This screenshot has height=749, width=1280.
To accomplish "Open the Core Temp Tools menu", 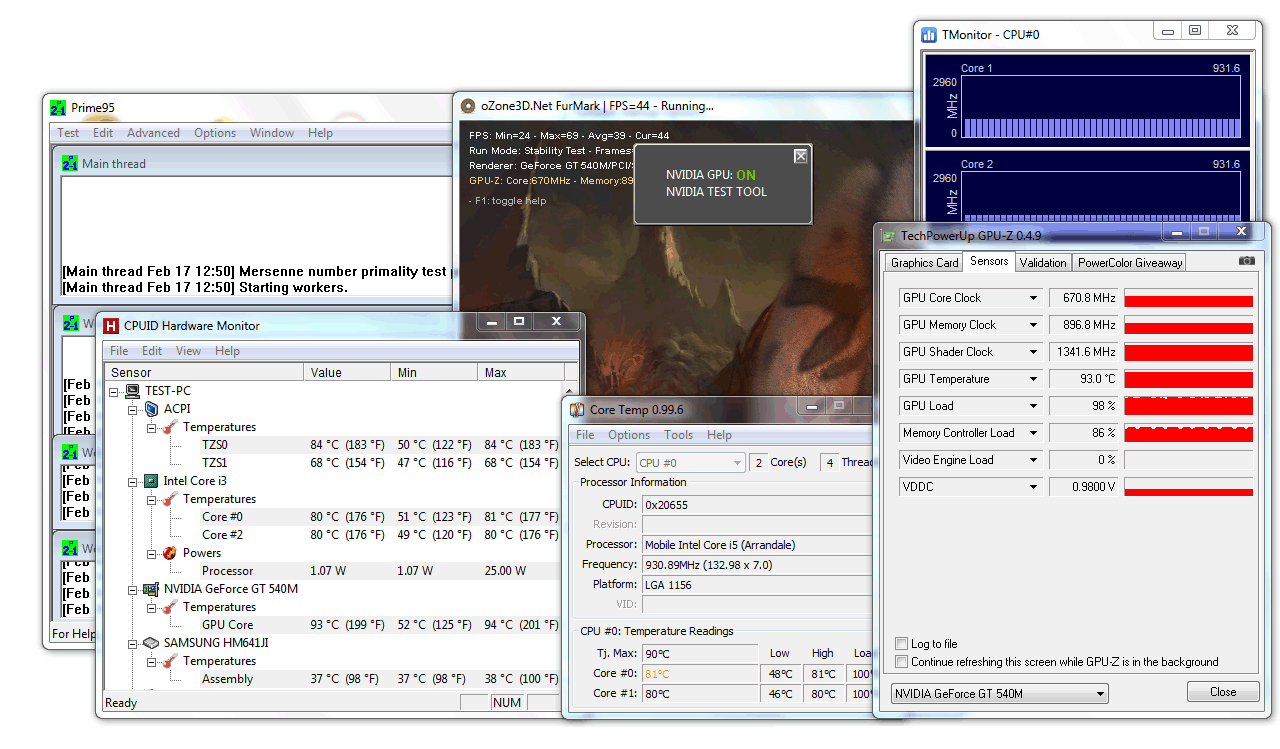I will [678, 435].
